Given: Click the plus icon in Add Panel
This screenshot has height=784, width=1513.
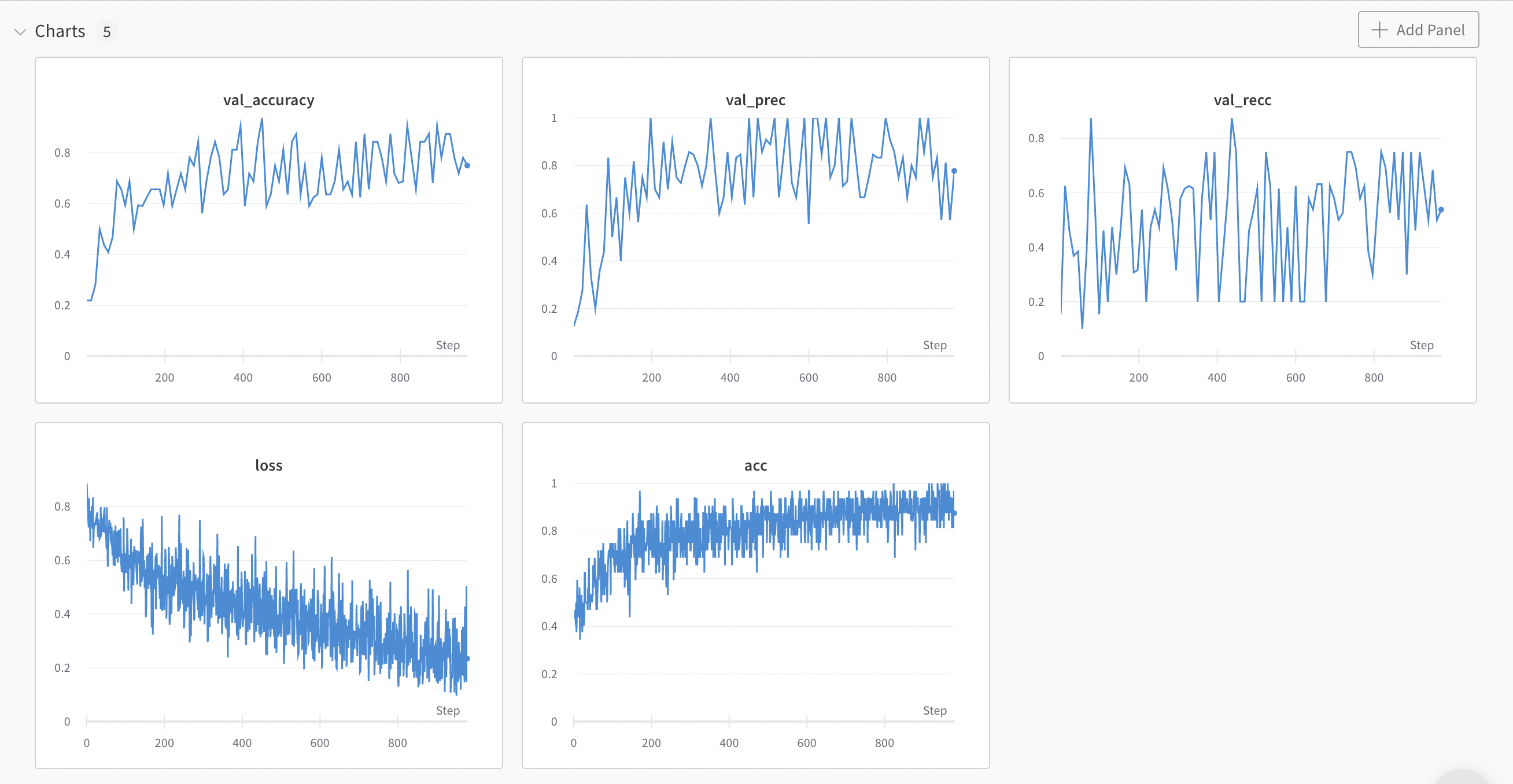Looking at the screenshot, I should 1378,30.
